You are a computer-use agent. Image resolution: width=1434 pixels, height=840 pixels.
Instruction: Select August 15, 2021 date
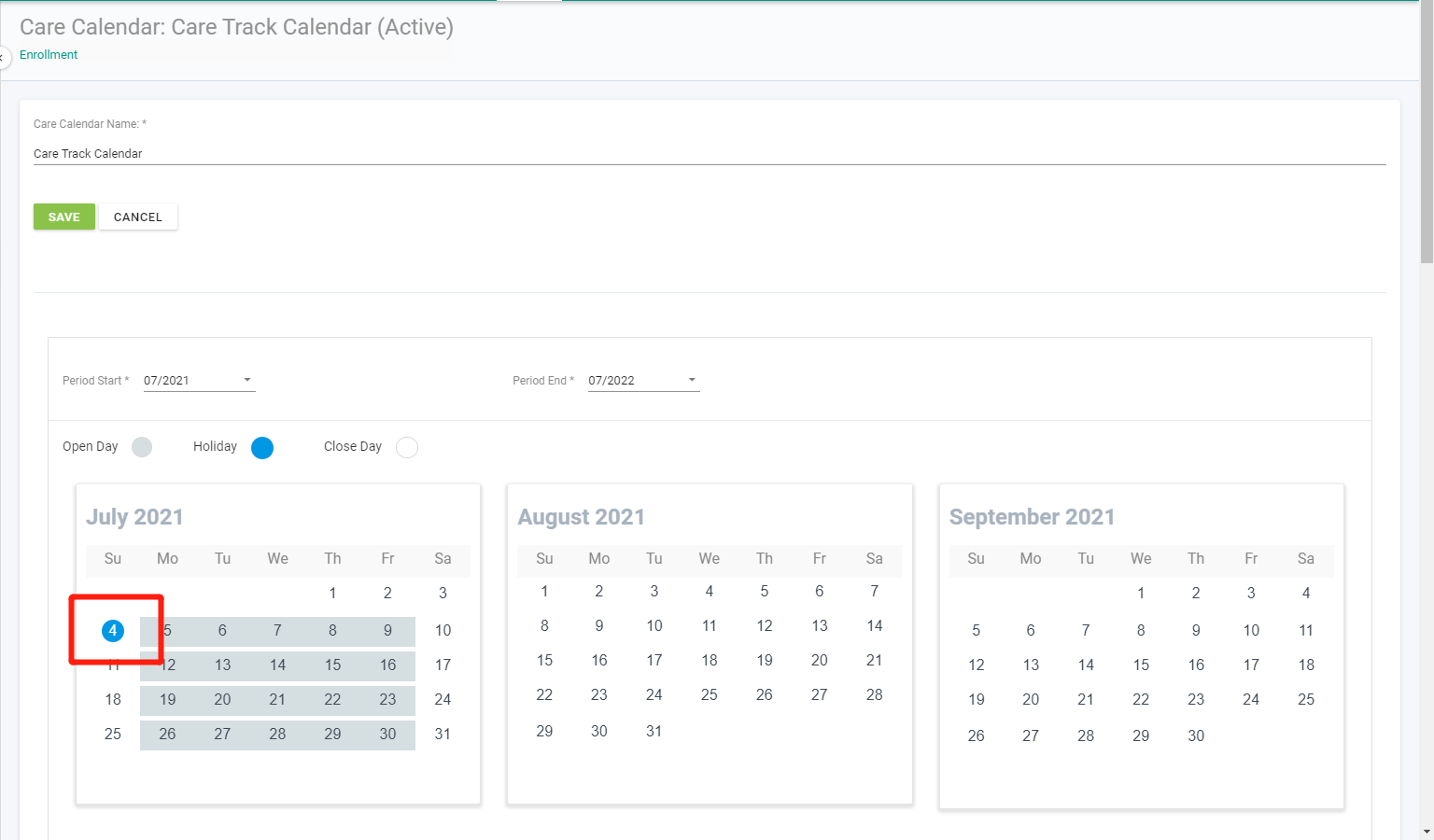[544, 661]
